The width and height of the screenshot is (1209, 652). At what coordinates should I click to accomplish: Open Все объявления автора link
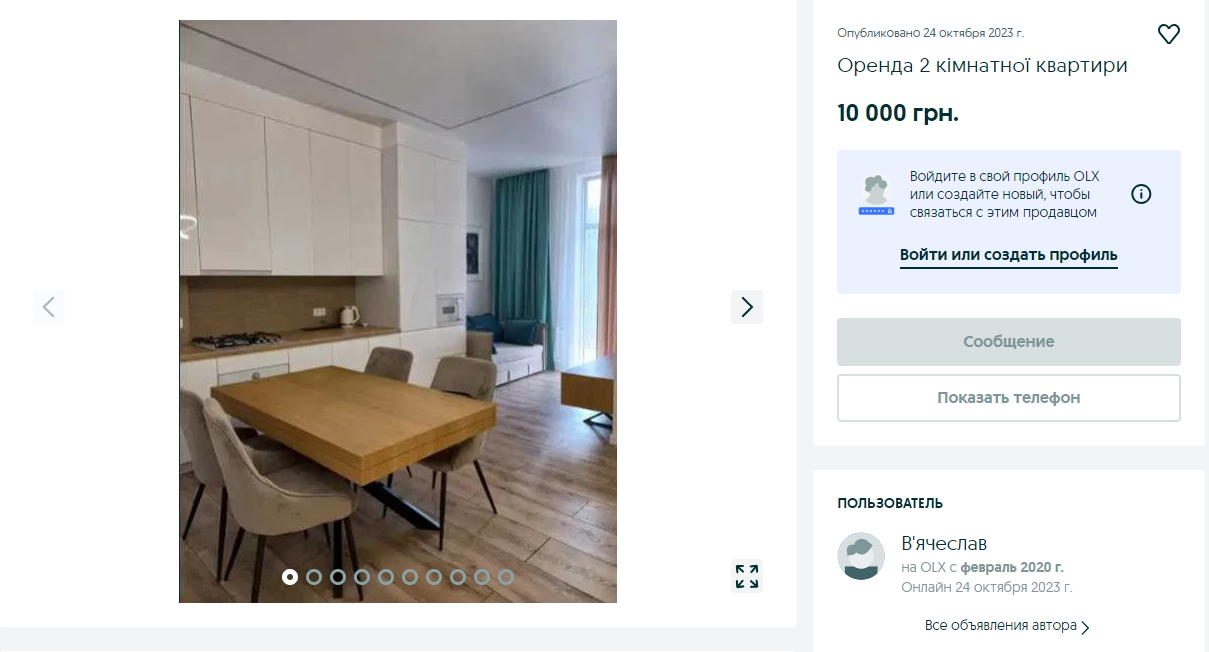(1001, 626)
